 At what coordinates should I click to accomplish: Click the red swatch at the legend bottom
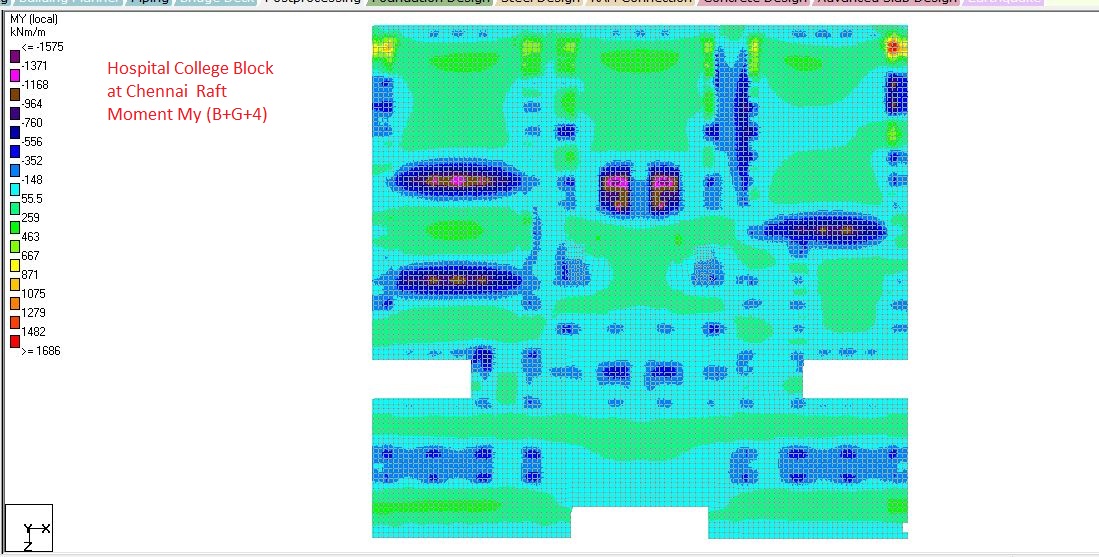point(14,342)
